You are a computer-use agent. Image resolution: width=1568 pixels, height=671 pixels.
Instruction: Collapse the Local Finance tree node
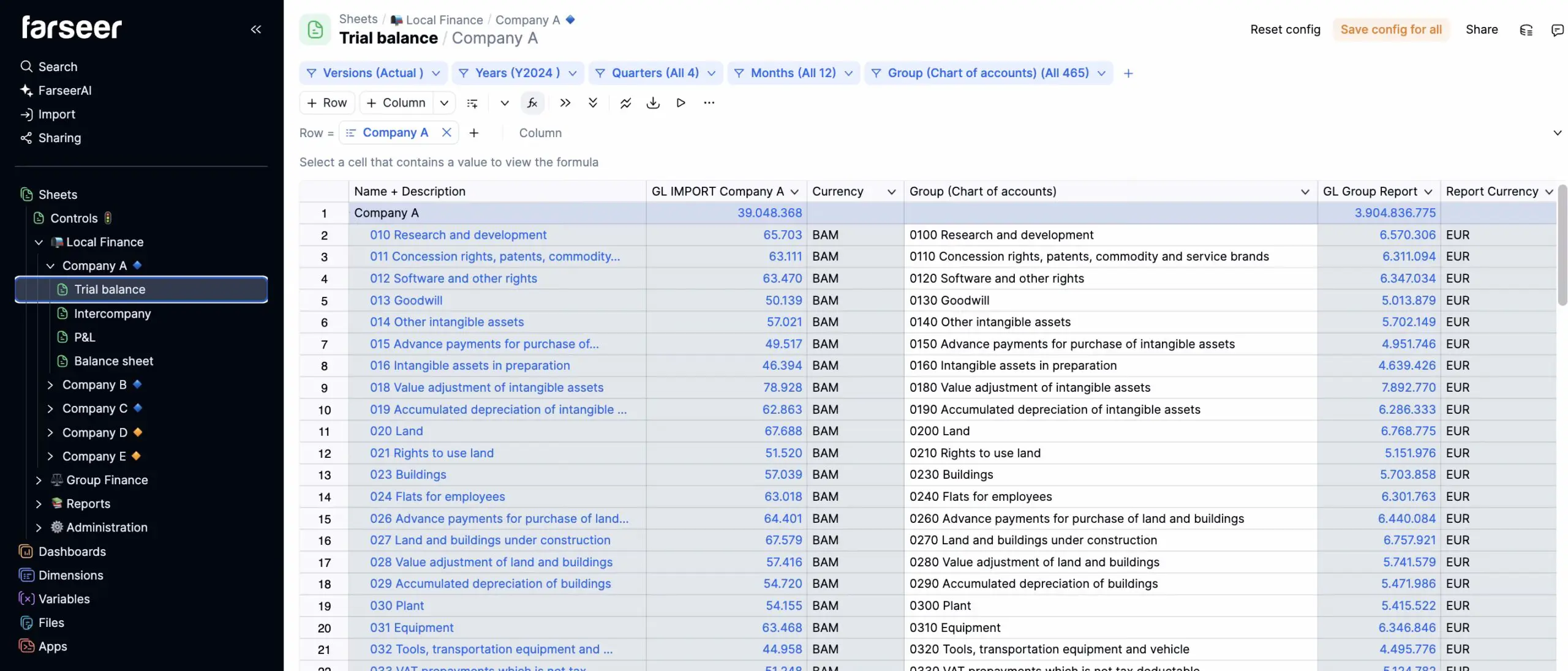click(39, 242)
